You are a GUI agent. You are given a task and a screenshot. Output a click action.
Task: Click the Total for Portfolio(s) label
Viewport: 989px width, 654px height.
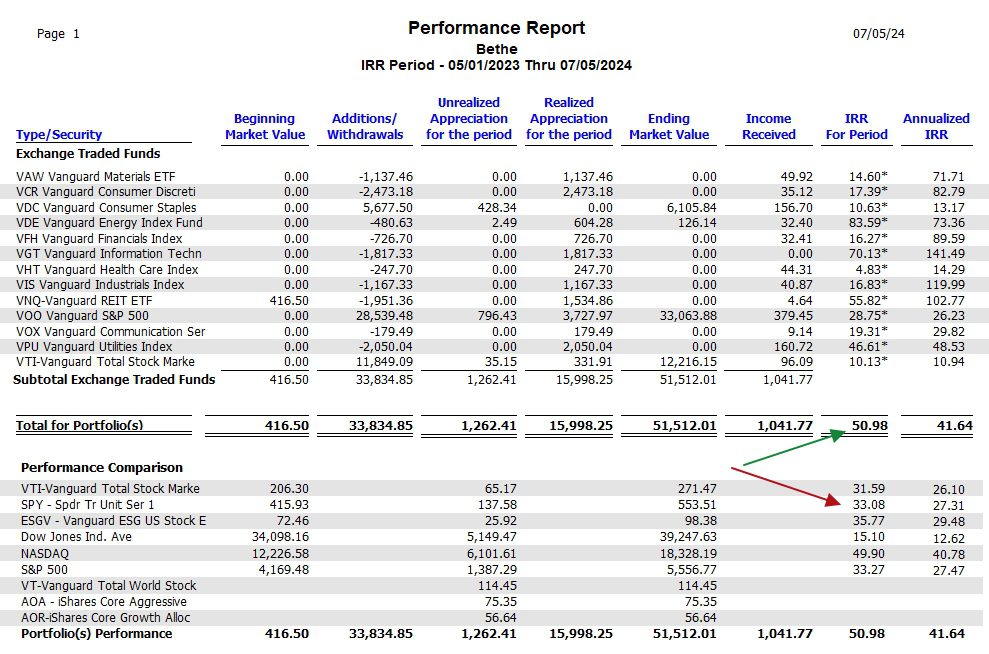tap(79, 425)
